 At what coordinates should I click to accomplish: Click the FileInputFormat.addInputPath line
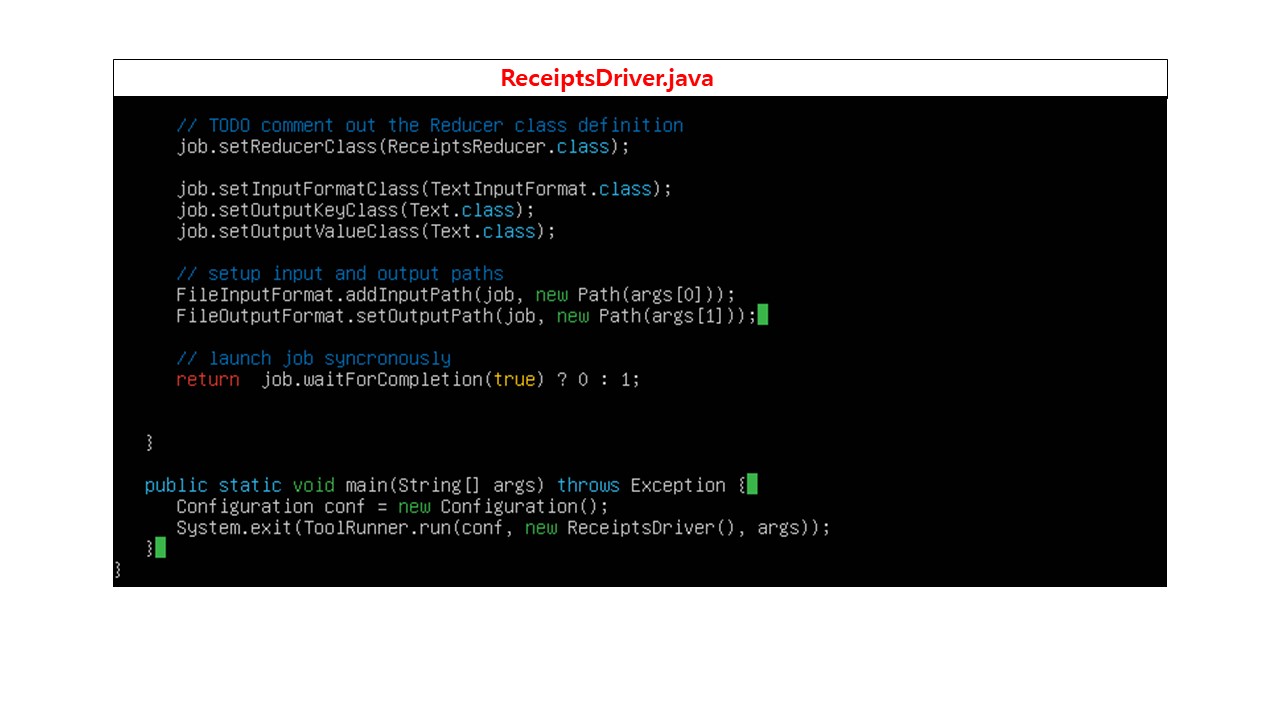pyautogui.click(x=456, y=295)
